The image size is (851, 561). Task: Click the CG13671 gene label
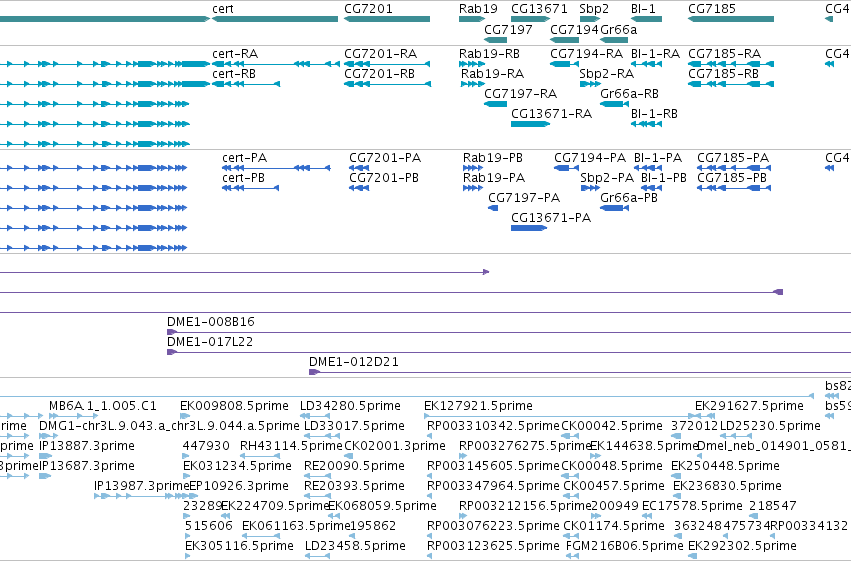[539, 9]
